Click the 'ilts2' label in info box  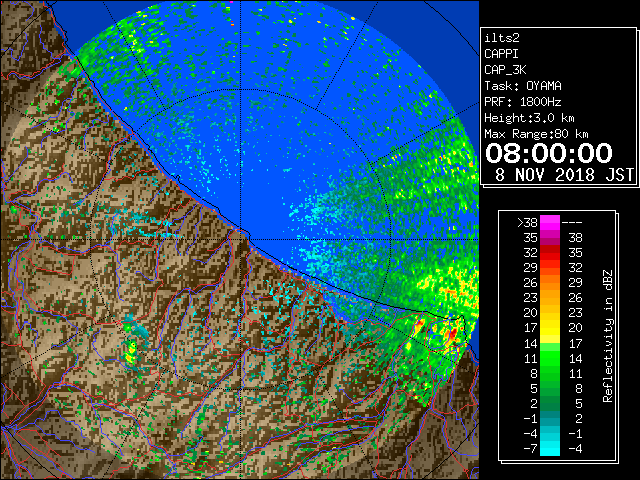(502, 38)
